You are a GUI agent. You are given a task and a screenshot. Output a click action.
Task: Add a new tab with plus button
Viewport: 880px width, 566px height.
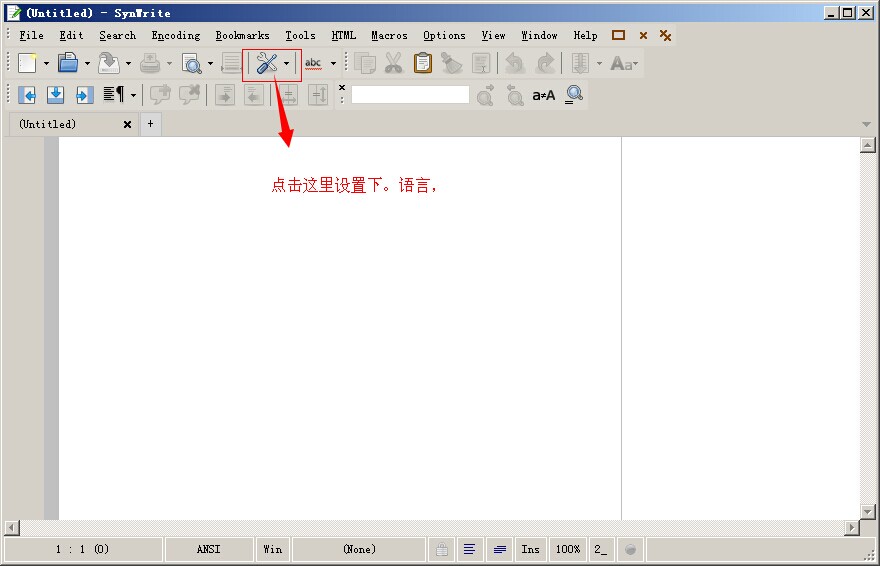pyautogui.click(x=150, y=124)
